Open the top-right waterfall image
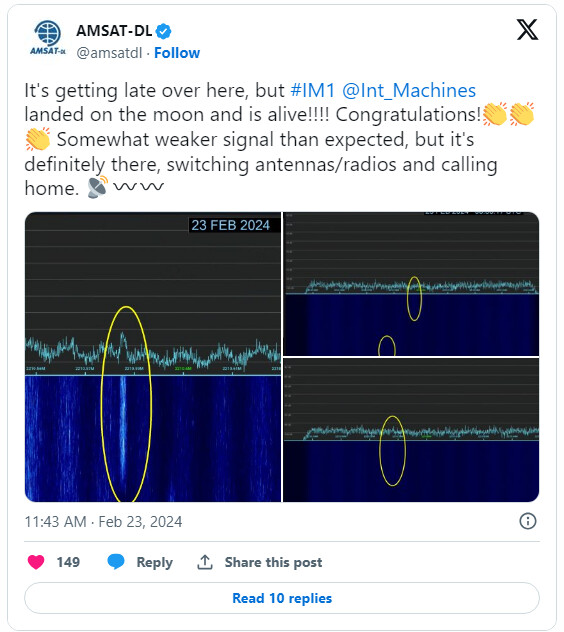 [x=411, y=284]
